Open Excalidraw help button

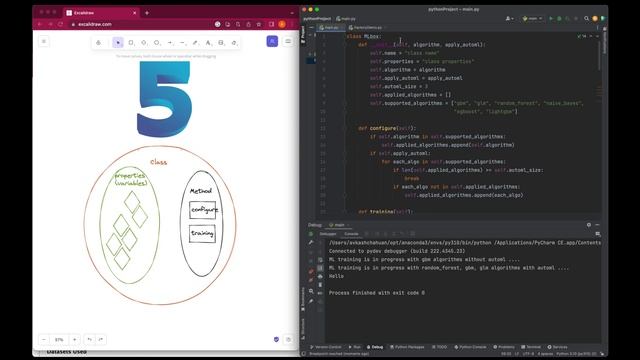tap(289, 339)
